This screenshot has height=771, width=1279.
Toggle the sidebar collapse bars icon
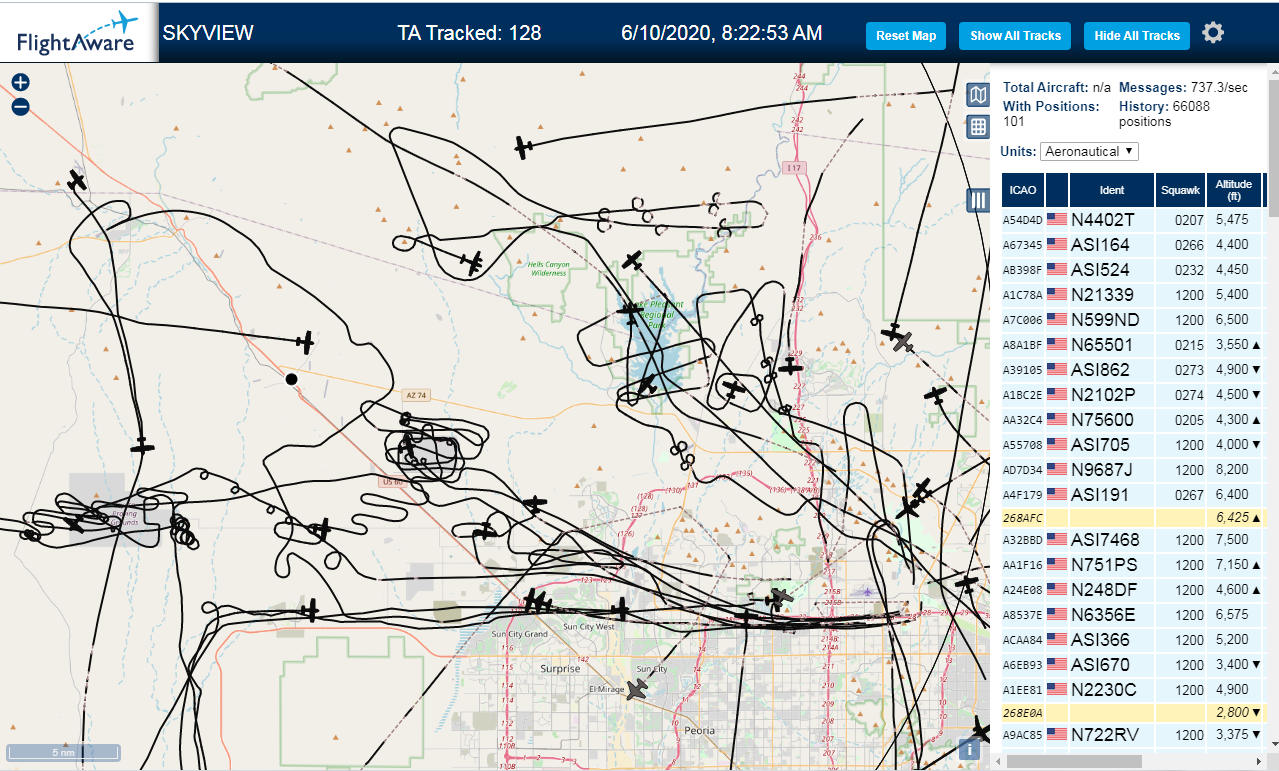(978, 201)
